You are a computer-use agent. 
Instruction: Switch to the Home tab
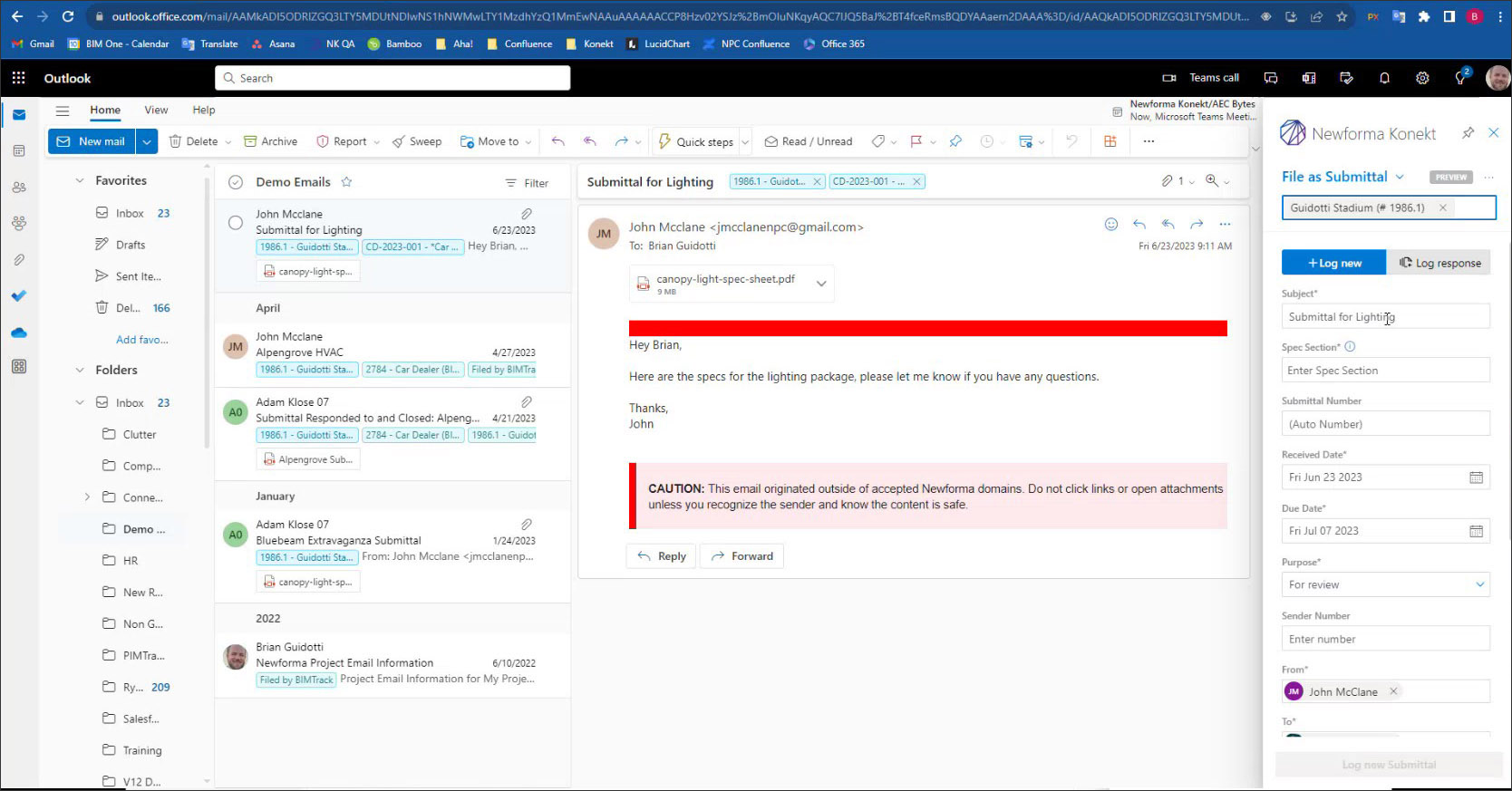tap(105, 110)
